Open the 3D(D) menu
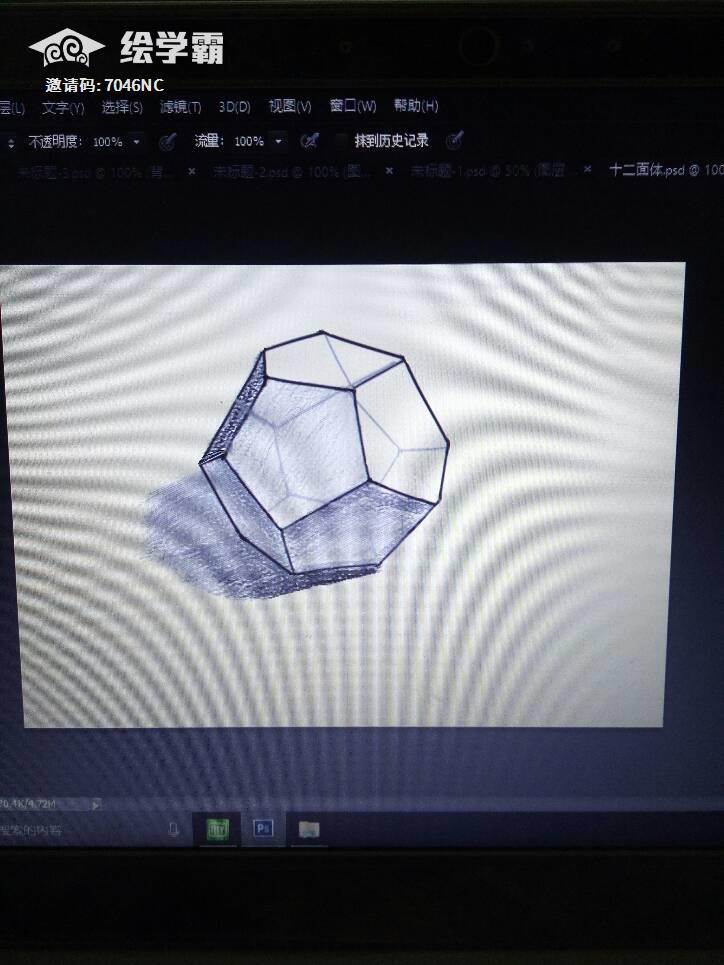This screenshot has width=724, height=965. pos(235,107)
